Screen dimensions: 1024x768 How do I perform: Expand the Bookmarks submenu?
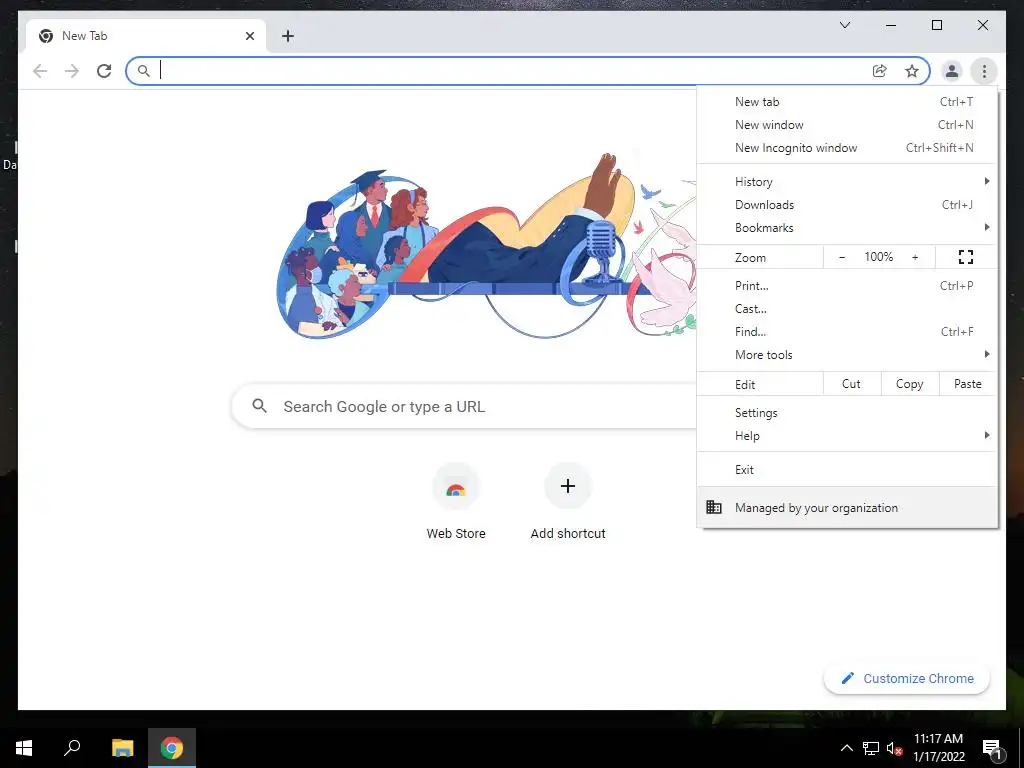click(x=847, y=227)
